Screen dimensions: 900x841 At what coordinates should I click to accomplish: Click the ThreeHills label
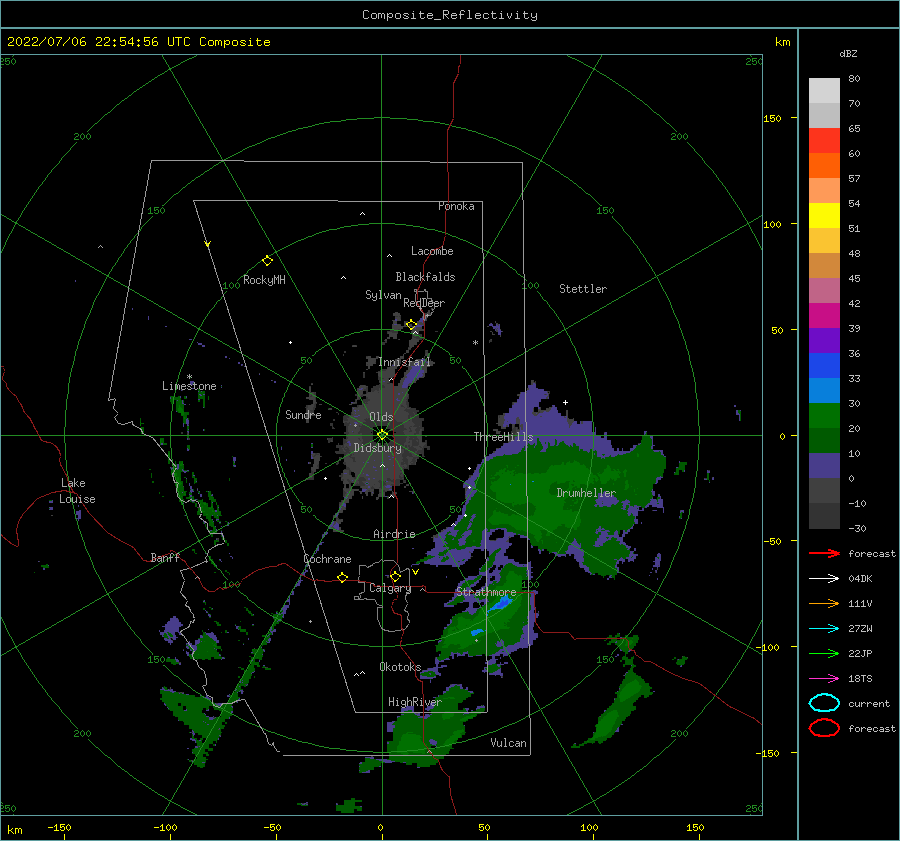coord(503,437)
